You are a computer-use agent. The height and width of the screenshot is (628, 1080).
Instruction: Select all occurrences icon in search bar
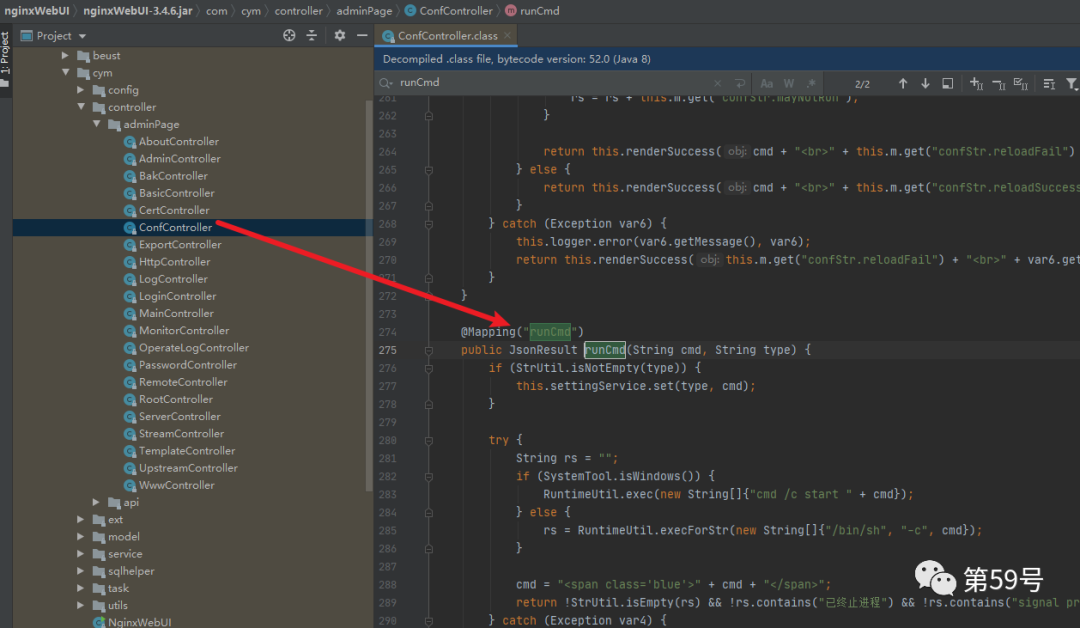[1021, 83]
